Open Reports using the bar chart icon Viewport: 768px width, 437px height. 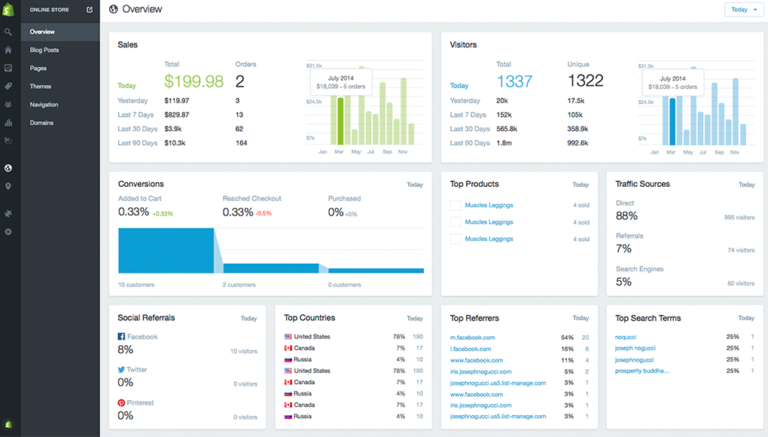click(8, 123)
